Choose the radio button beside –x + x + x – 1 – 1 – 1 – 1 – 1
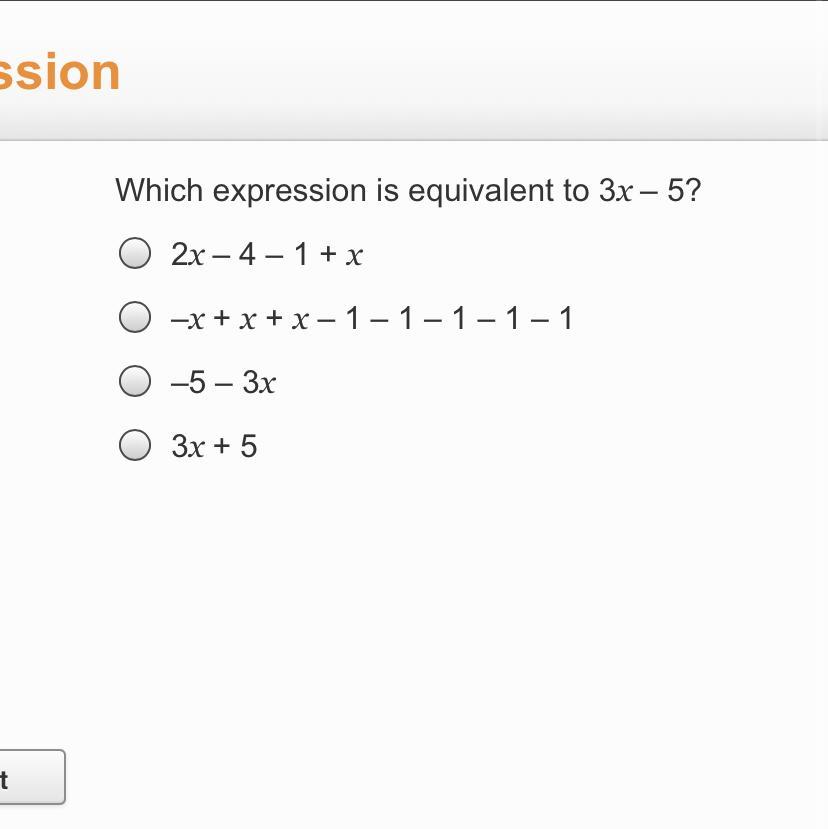The width and height of the screenshot is (828, 829). click(x=135, y=318)
